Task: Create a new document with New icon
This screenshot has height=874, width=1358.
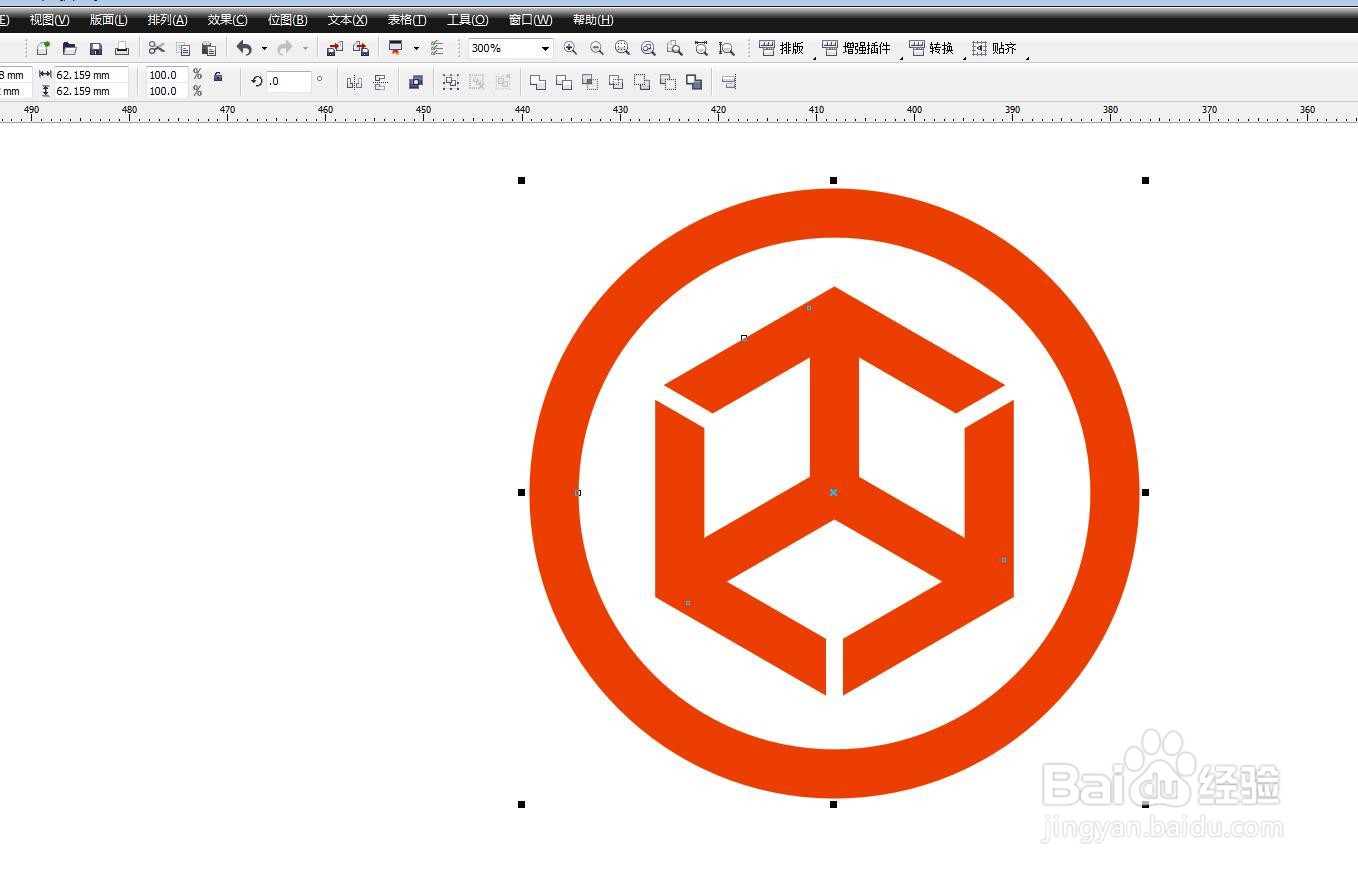Action: [x=43, y=48]
